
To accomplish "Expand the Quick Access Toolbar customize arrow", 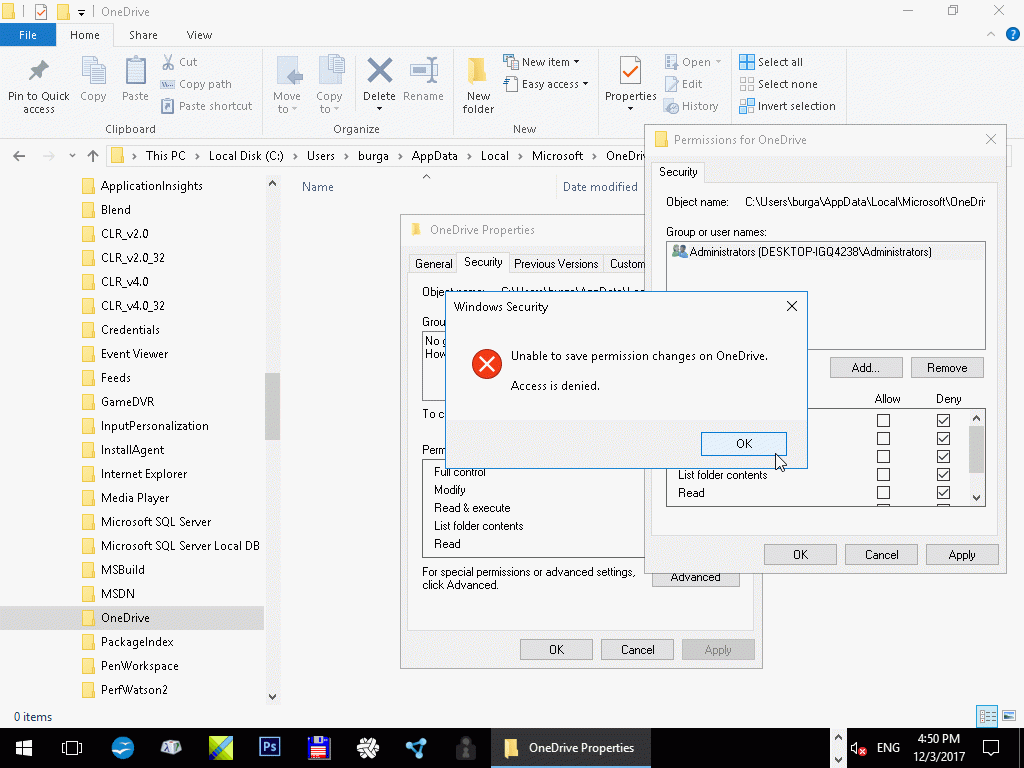I will coord(81,12).
